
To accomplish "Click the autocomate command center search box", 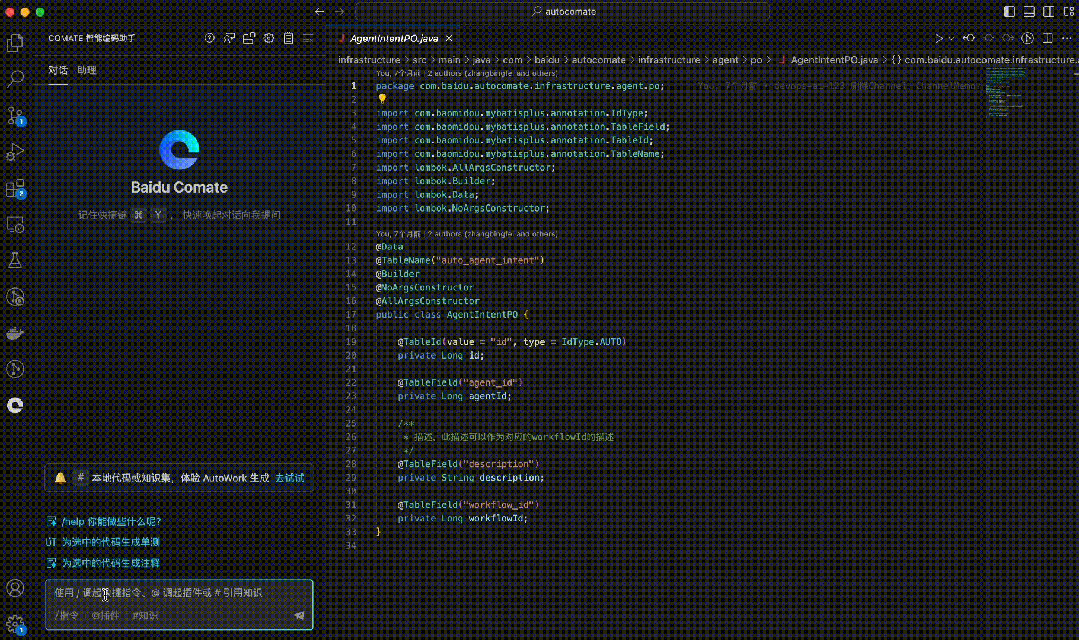I will tap(562, 12).
